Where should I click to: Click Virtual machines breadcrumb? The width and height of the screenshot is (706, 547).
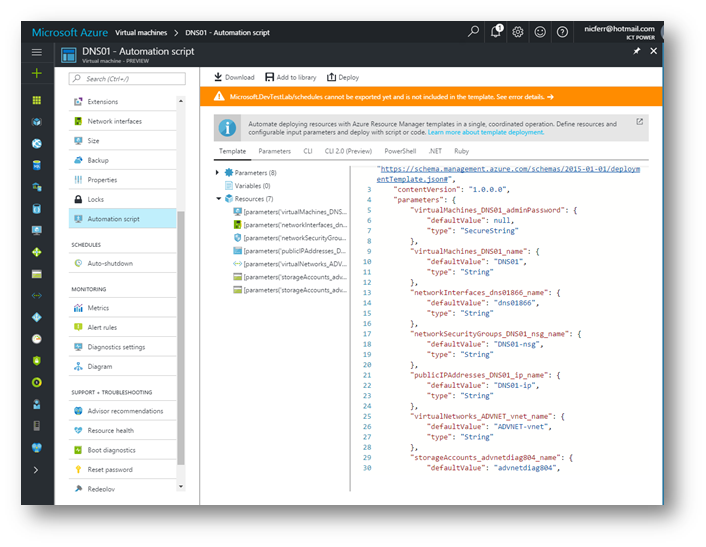pyautogui.click(x=141, y=32)
